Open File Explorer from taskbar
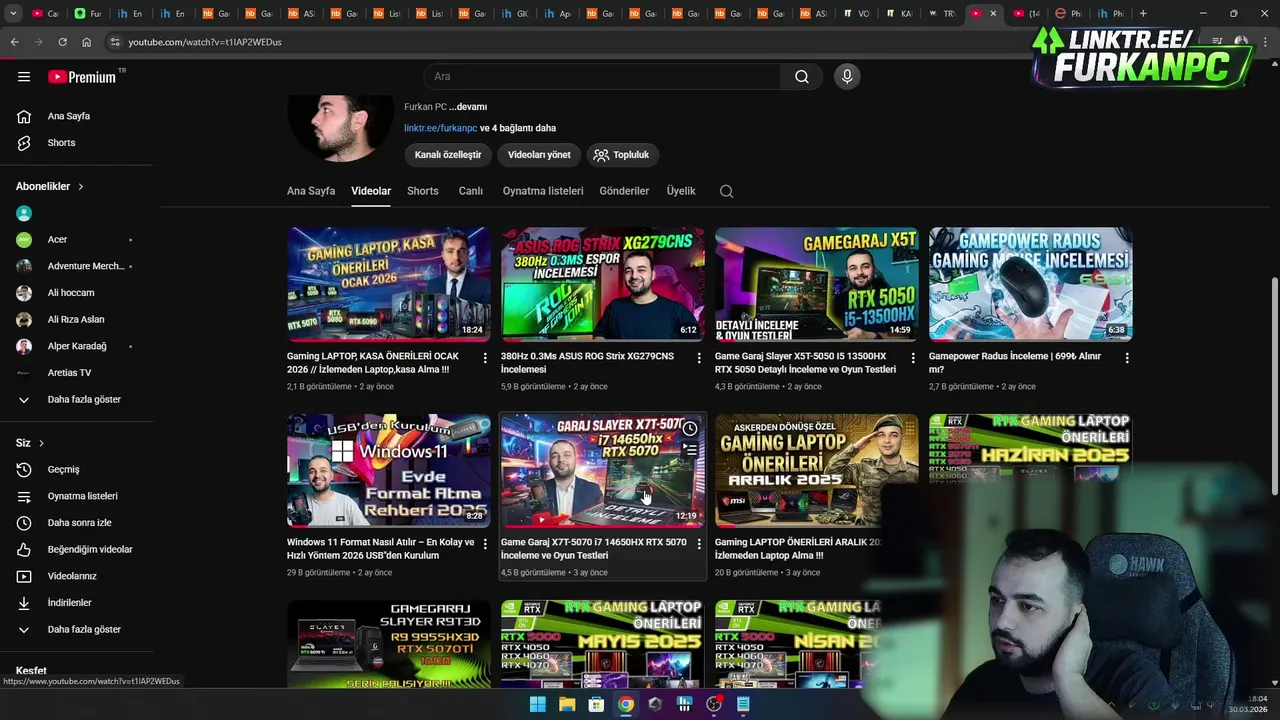This screenshot has width=1280, height=720. click(x=567, y=704)
